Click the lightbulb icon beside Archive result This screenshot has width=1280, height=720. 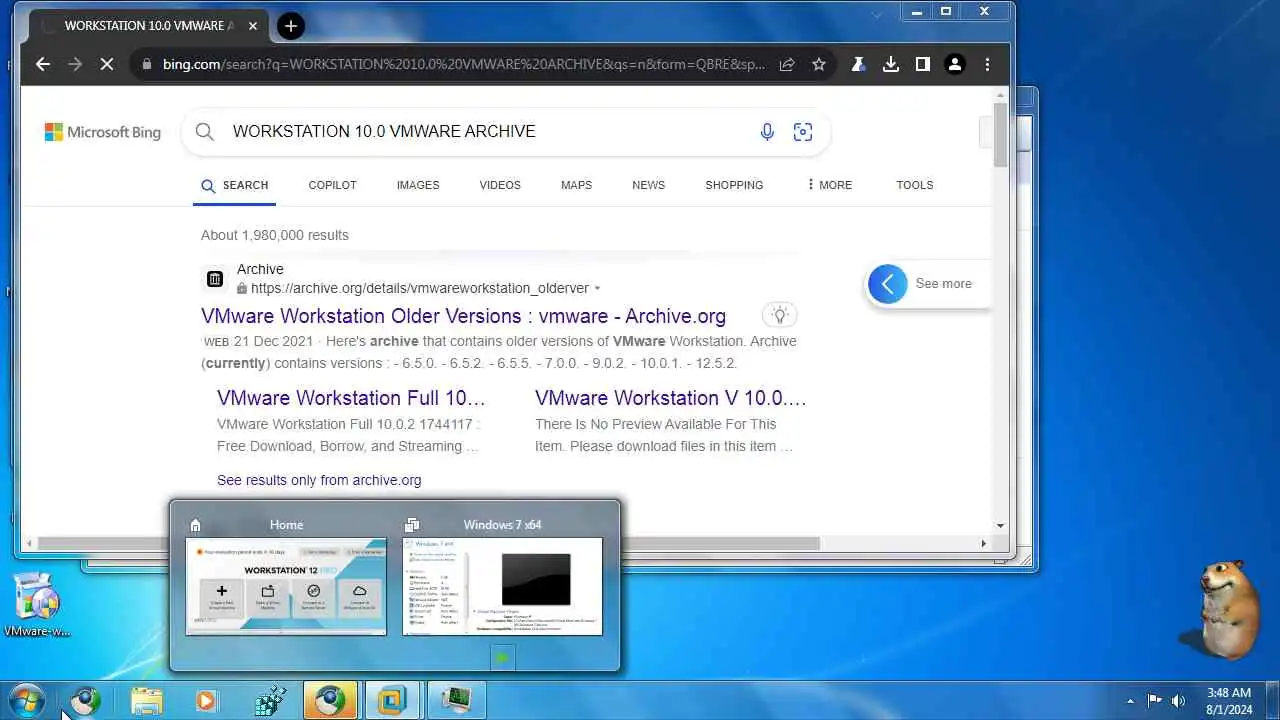[x=780, y=315]
